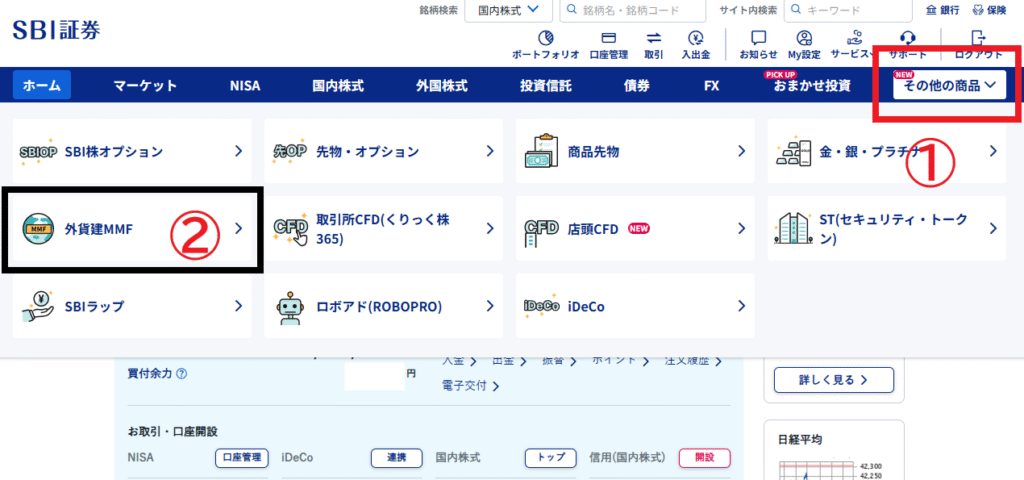This screenshot has width=1024, height=480.
Task: Open 口座管理 card icon in header
Action: [x=608, y=37]
